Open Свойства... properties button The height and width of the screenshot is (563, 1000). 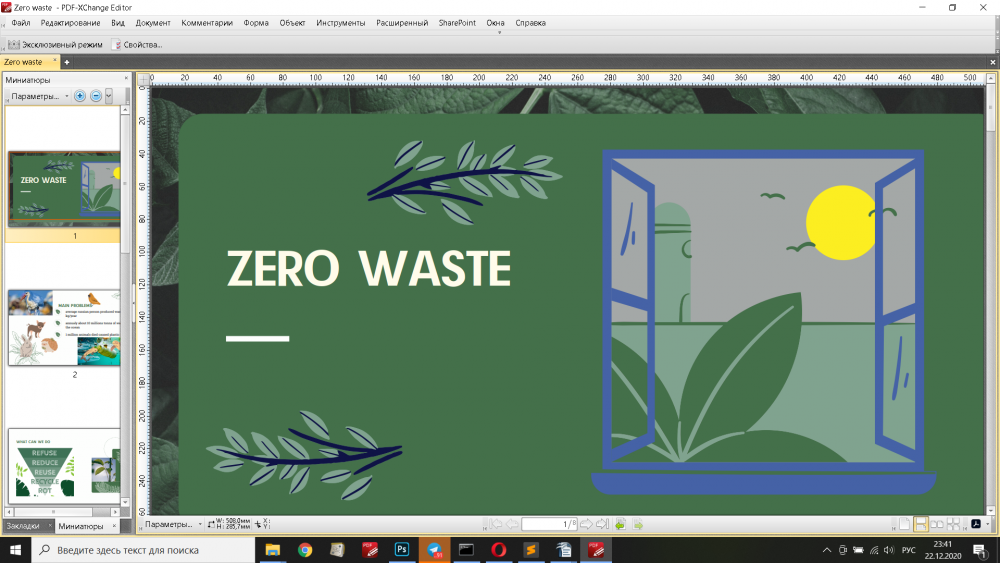[x=137, y=44]
